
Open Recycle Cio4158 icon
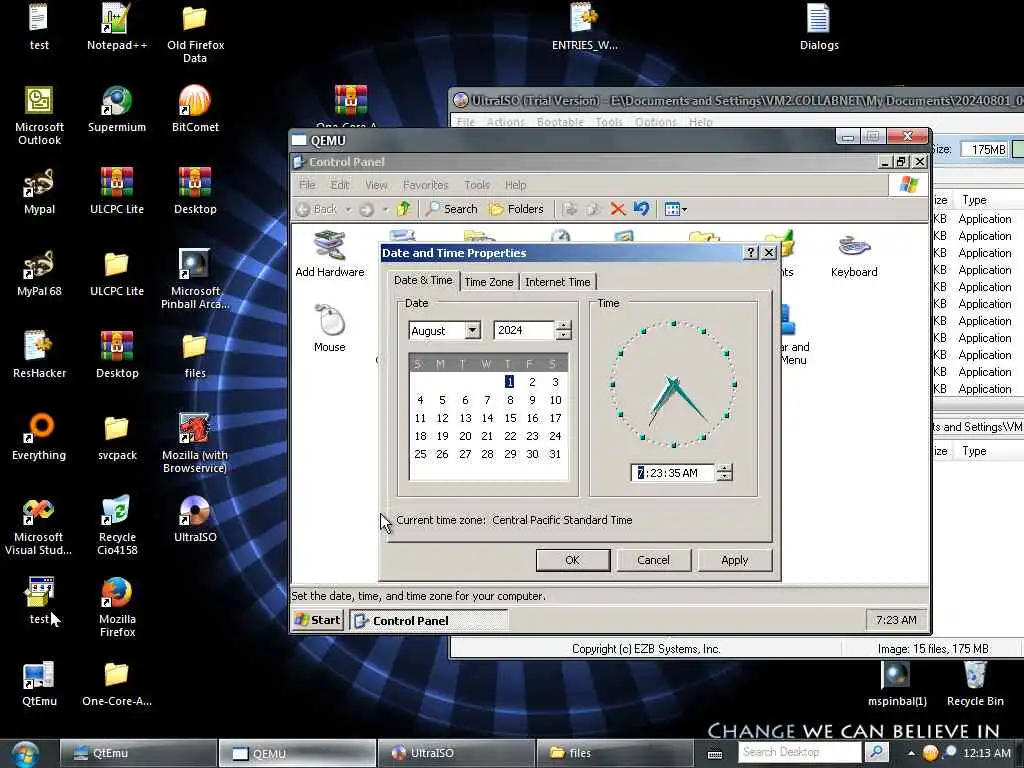point(117,525)
